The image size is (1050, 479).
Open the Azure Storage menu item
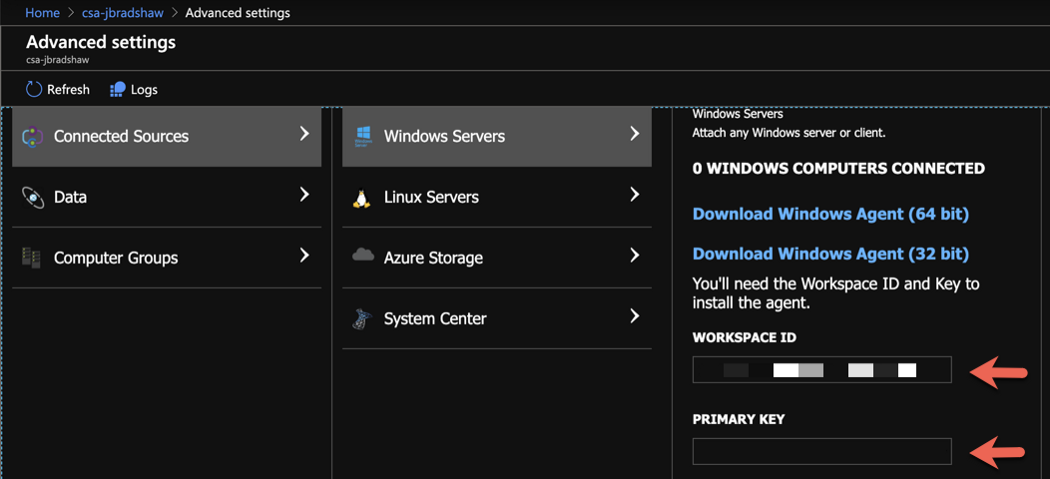433,258
